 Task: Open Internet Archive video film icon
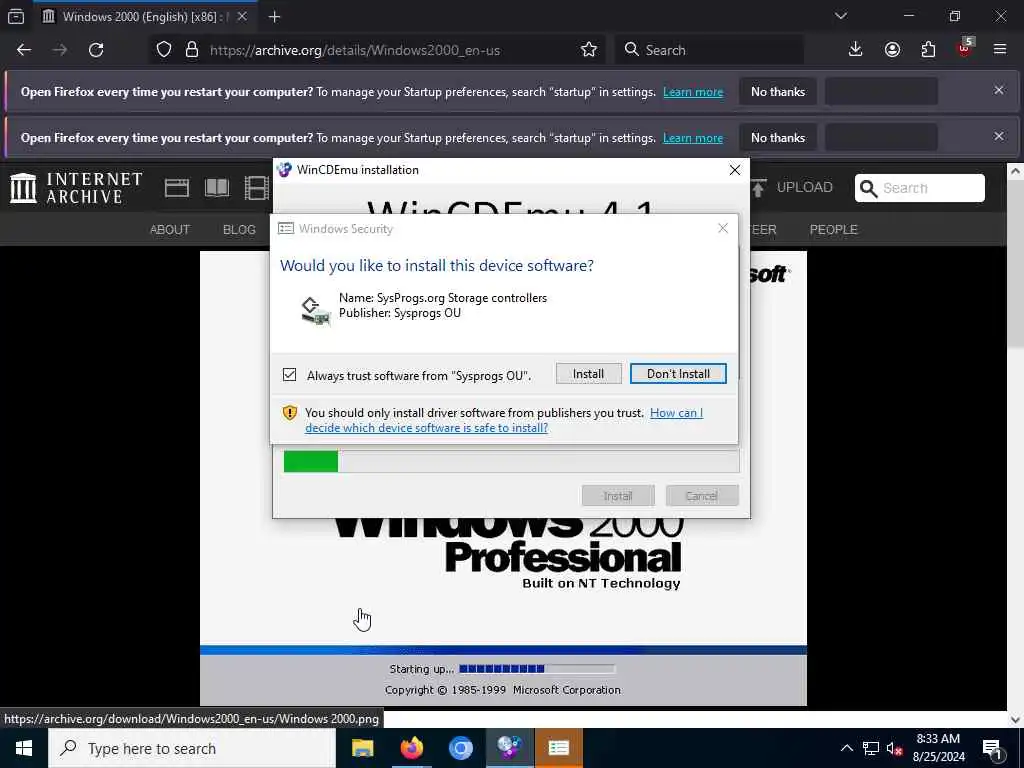[257, 188]
